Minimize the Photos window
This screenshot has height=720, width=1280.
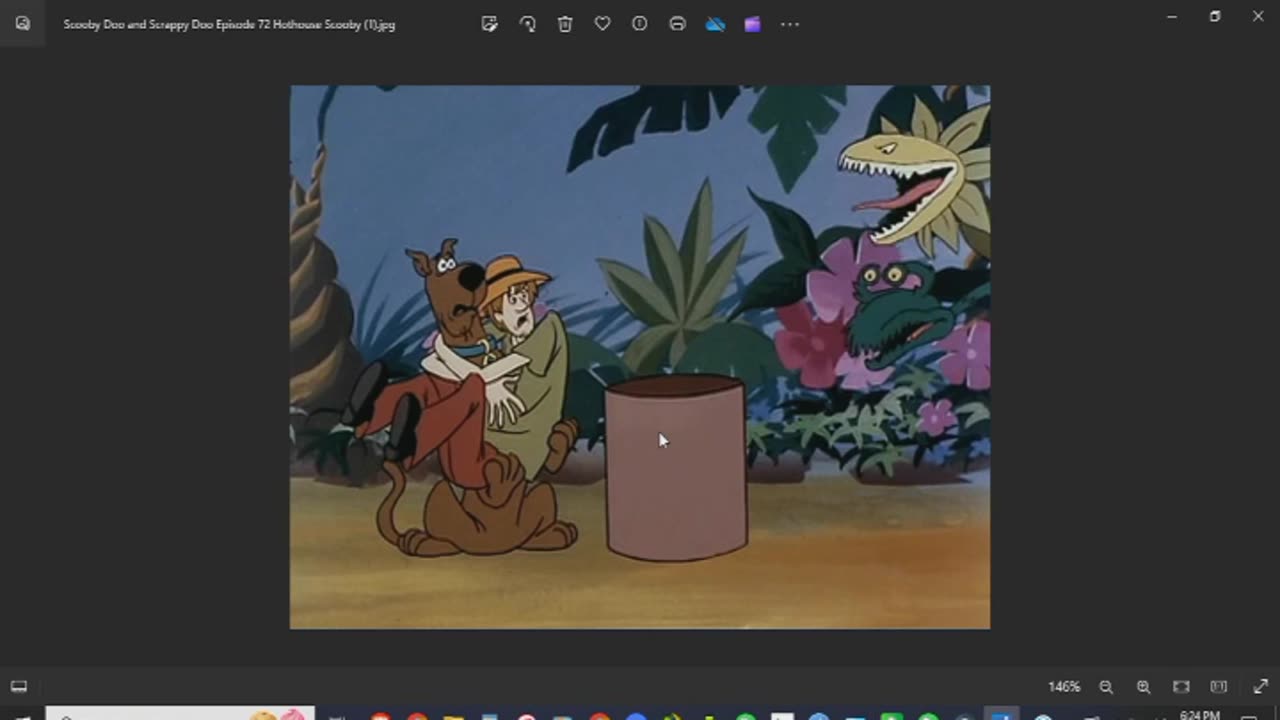[1172, 16]
